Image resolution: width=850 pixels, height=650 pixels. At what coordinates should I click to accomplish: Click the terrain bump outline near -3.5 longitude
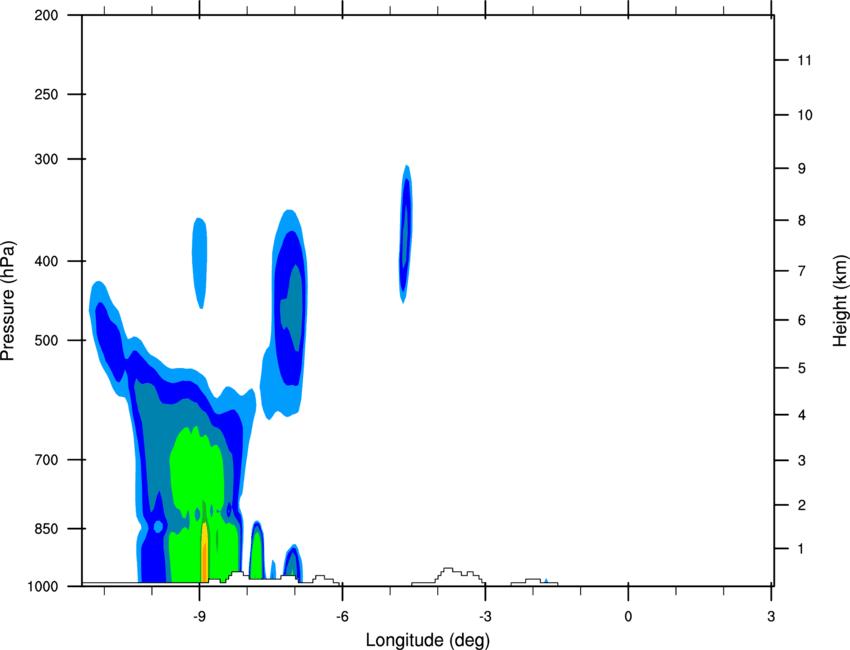[448, 576]
